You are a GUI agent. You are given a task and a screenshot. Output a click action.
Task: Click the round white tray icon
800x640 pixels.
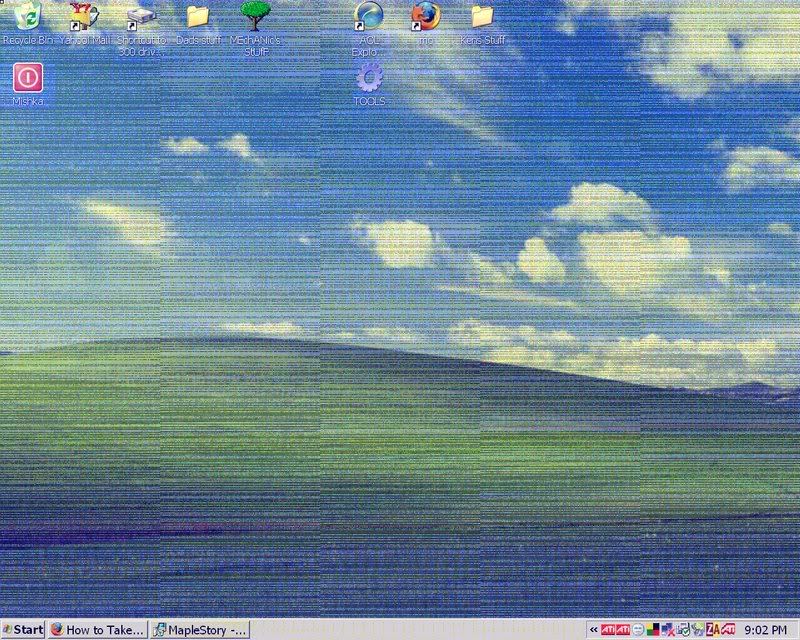point(638,630)
